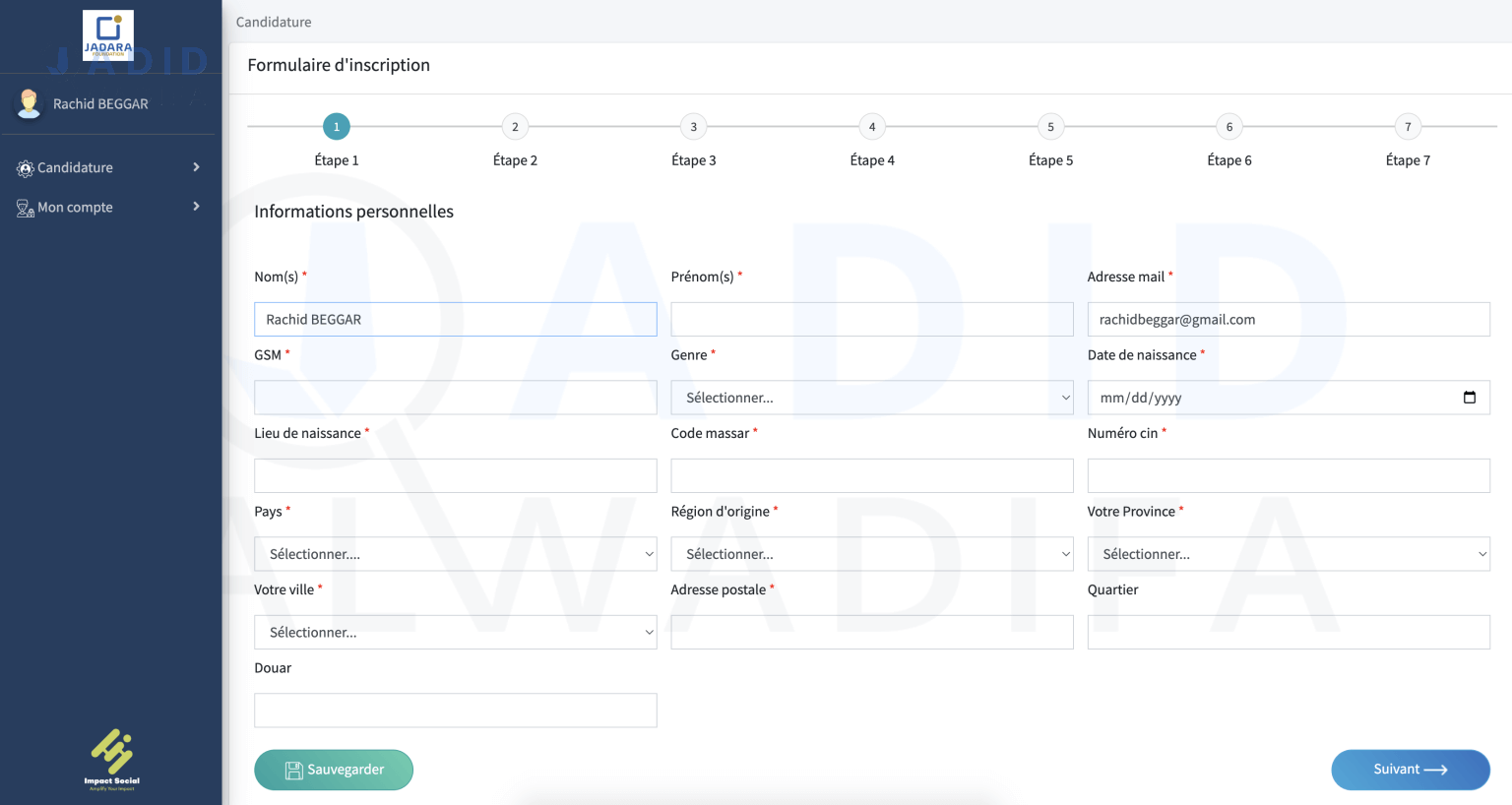Click the Étape 2 label

point(515,160)
